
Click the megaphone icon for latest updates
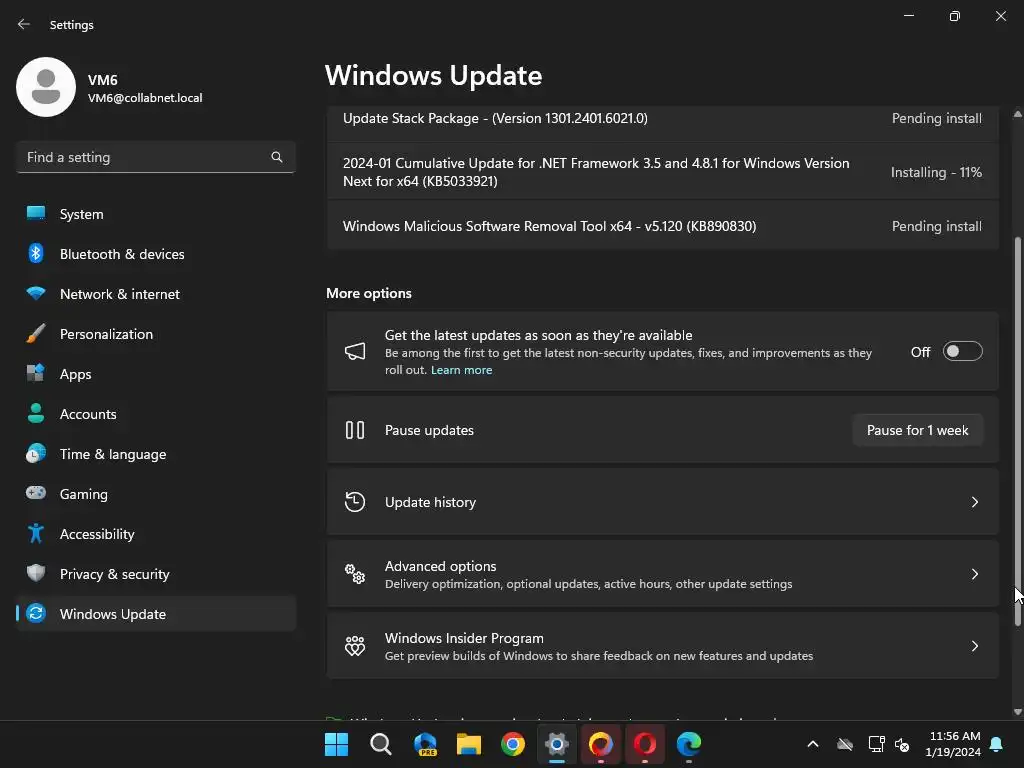pos(355,352)
